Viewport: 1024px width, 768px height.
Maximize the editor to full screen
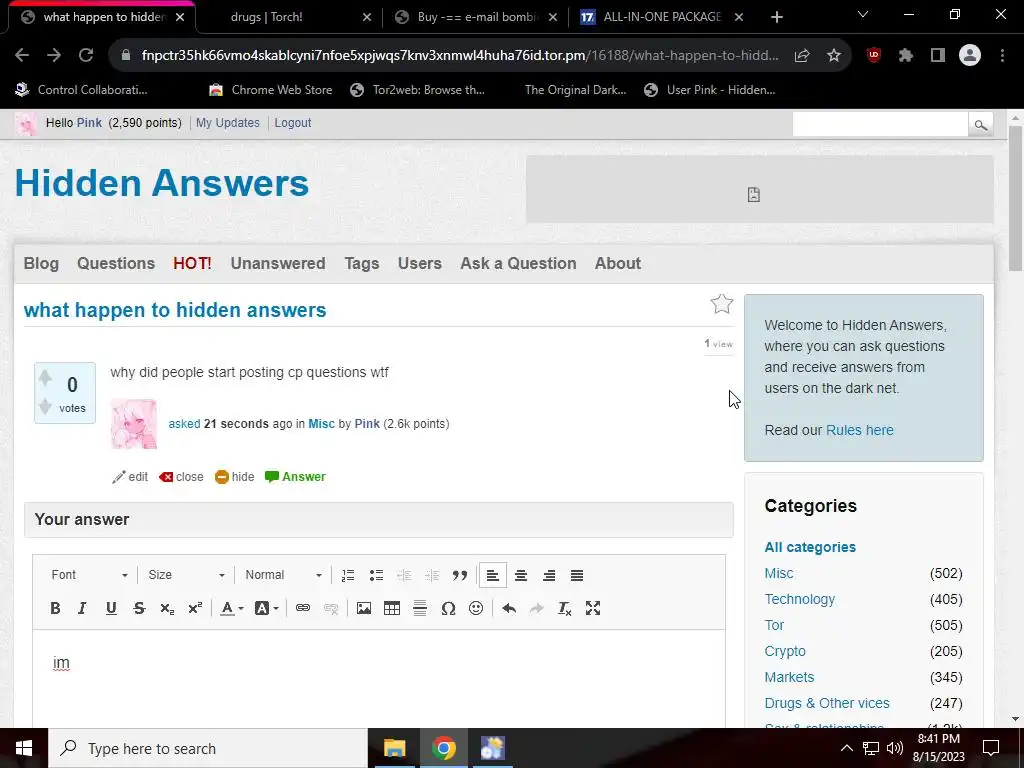(x=593, y=609)
